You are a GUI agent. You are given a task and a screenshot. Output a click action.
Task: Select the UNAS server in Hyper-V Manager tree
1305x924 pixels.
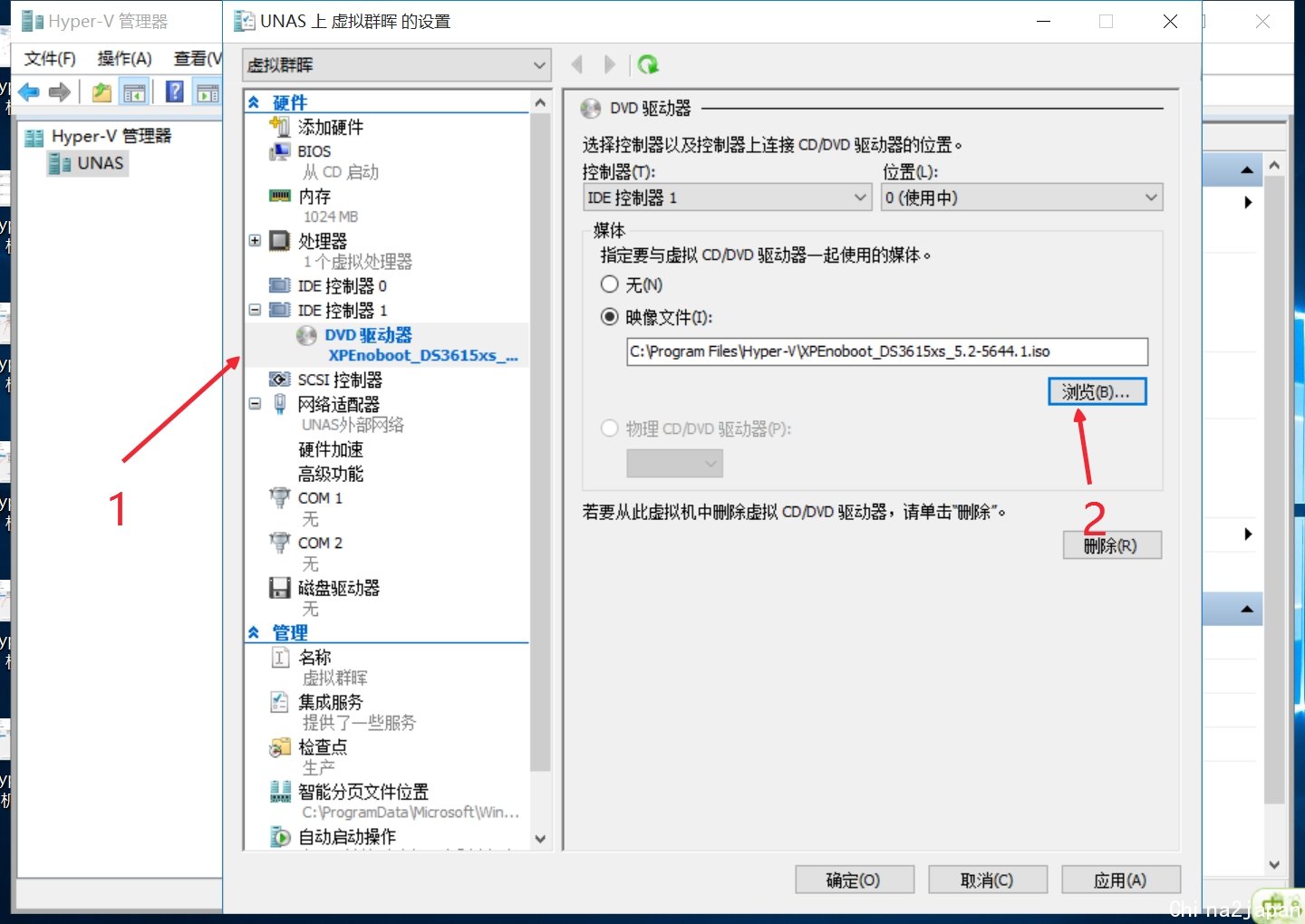click(x=87, y=163)
